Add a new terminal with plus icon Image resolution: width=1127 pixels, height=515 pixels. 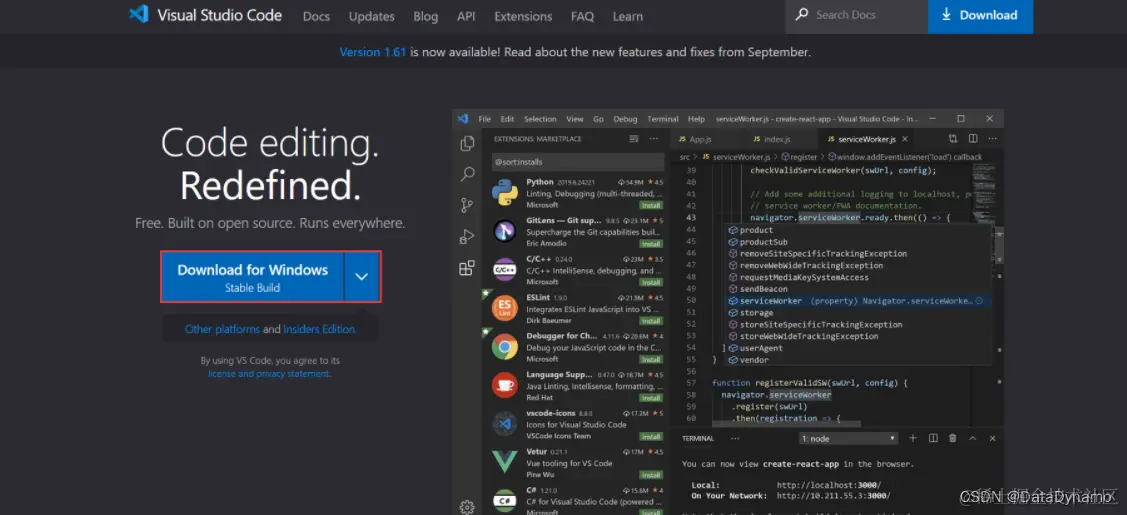(913, 438)
